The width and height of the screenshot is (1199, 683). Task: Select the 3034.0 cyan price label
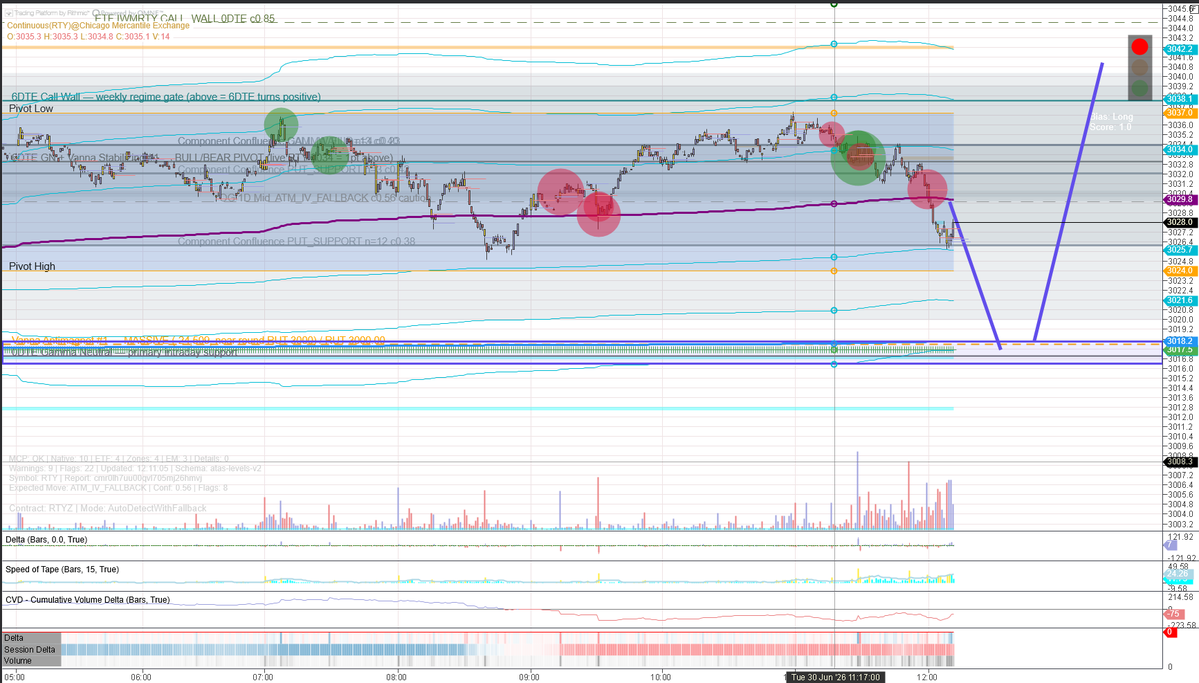[x=1180, y=149]
